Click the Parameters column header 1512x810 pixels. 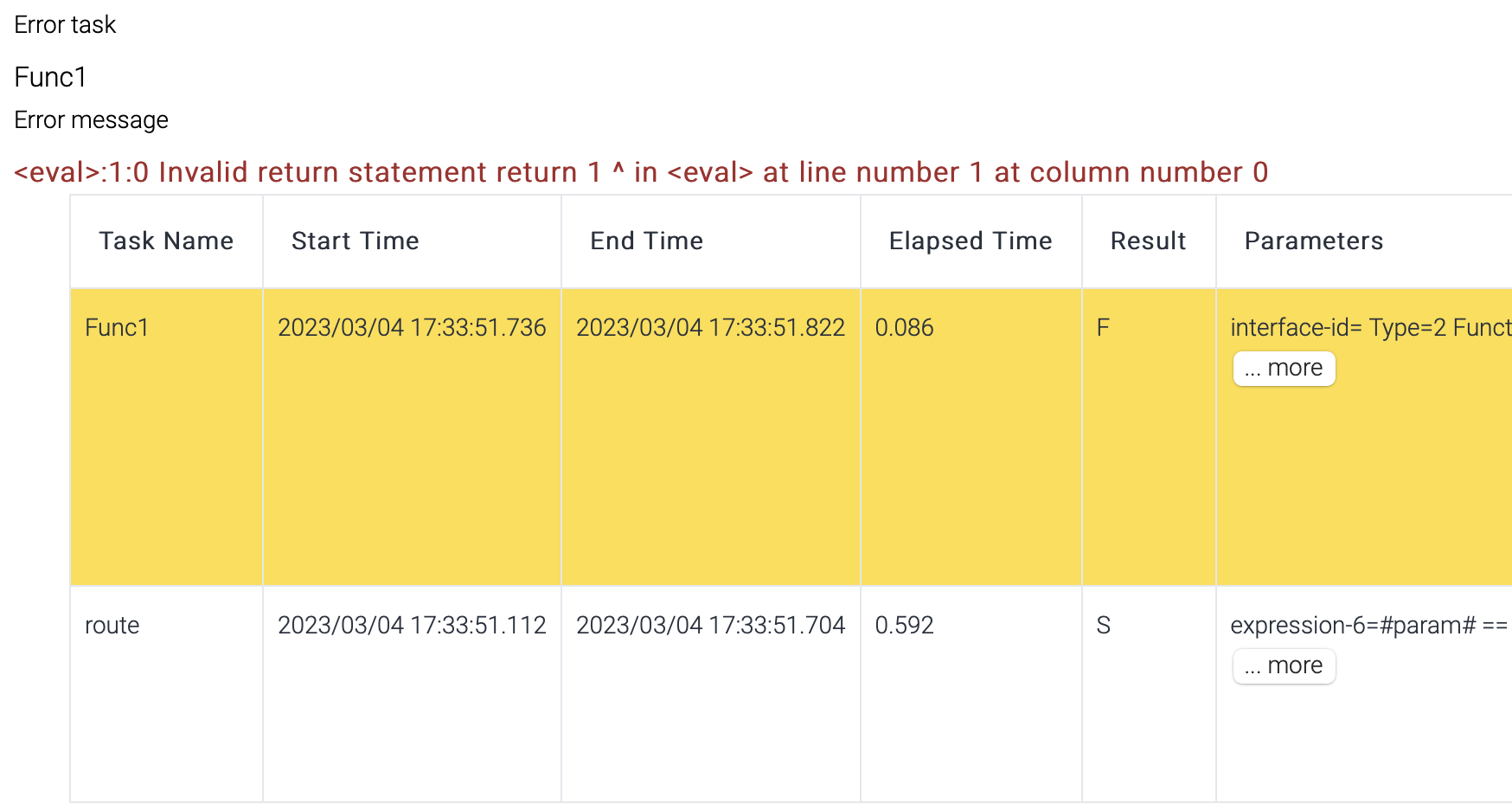[1313, 241]
